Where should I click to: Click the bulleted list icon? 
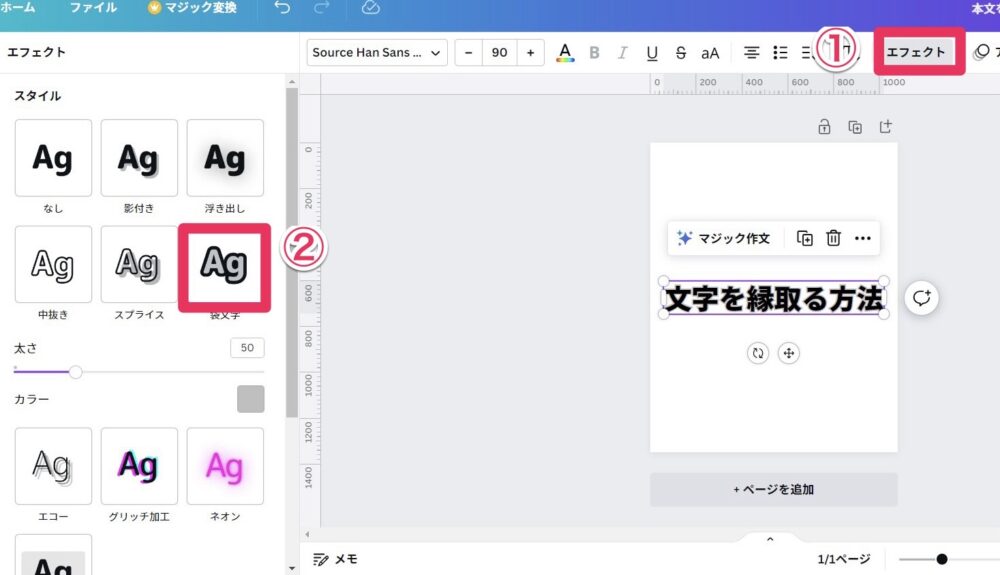(781, 53)
